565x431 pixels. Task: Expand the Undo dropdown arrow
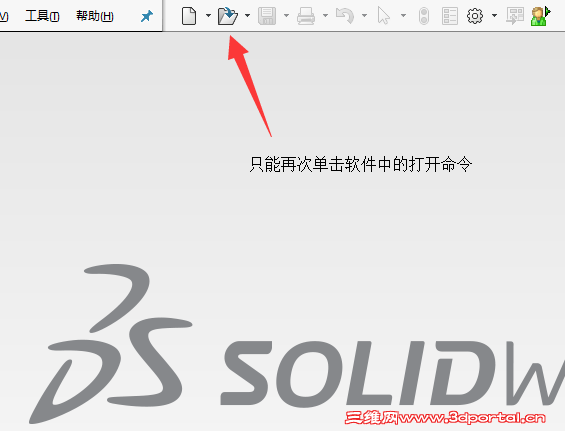click(364, 15)
